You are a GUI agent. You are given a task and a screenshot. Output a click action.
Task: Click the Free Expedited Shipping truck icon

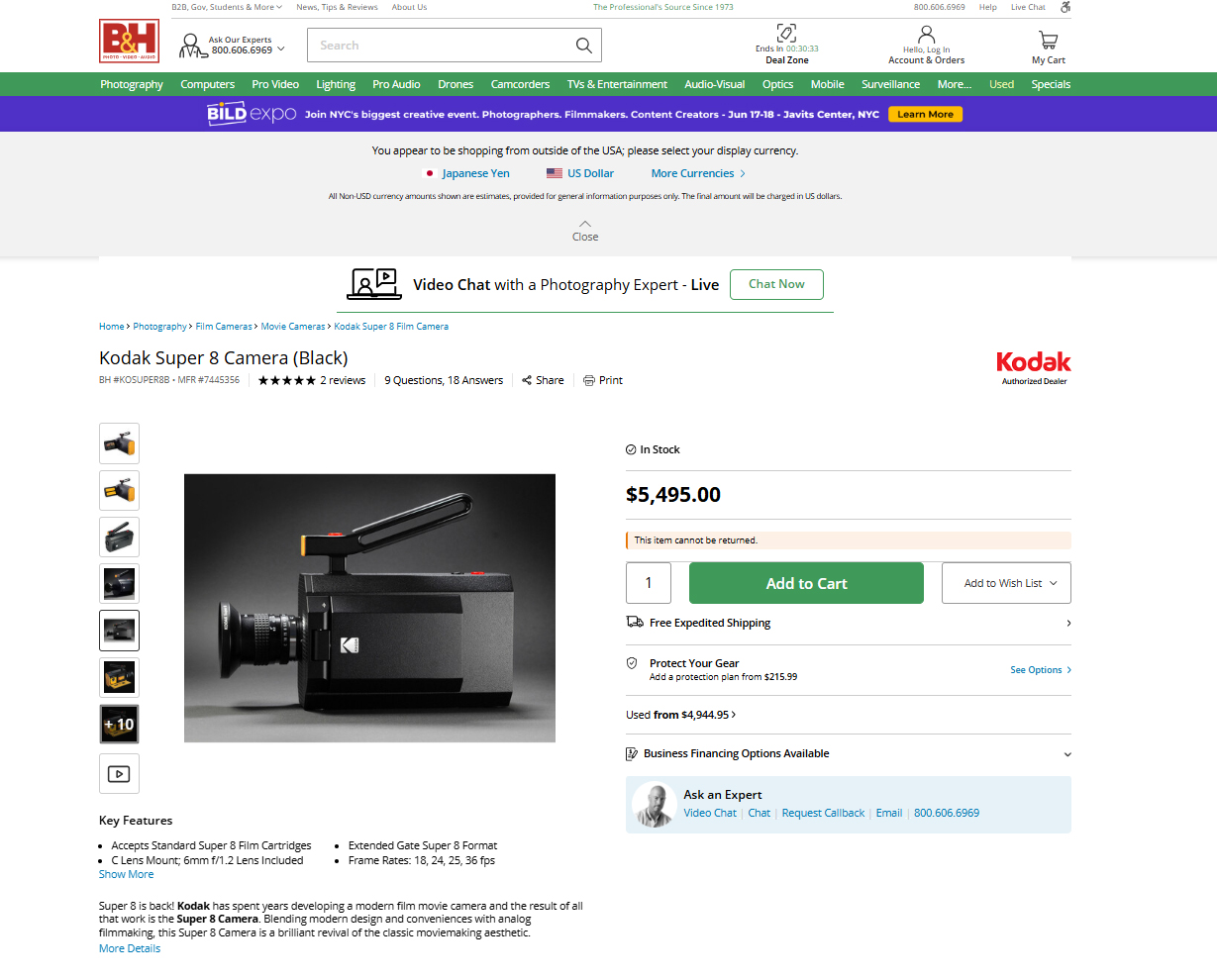pyautogui.click(x=635, y=622)
